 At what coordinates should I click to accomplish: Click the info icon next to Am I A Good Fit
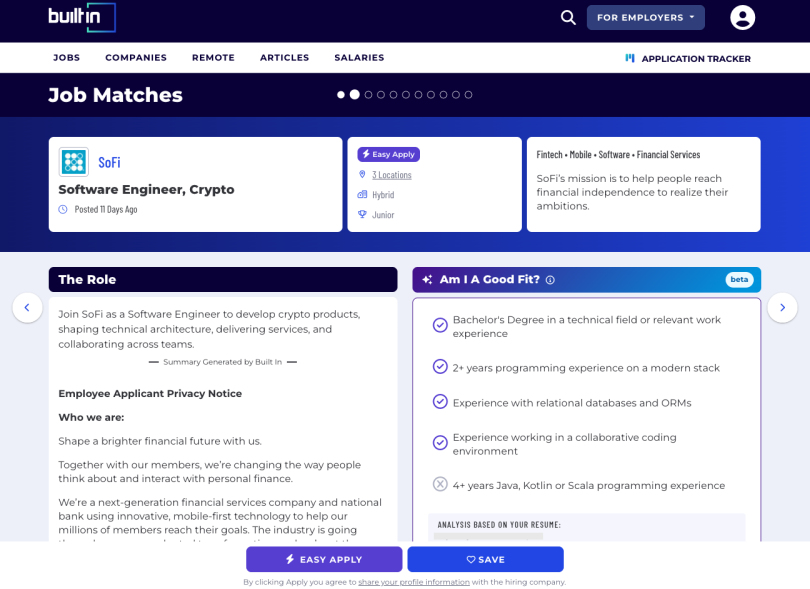click(550, 280)
